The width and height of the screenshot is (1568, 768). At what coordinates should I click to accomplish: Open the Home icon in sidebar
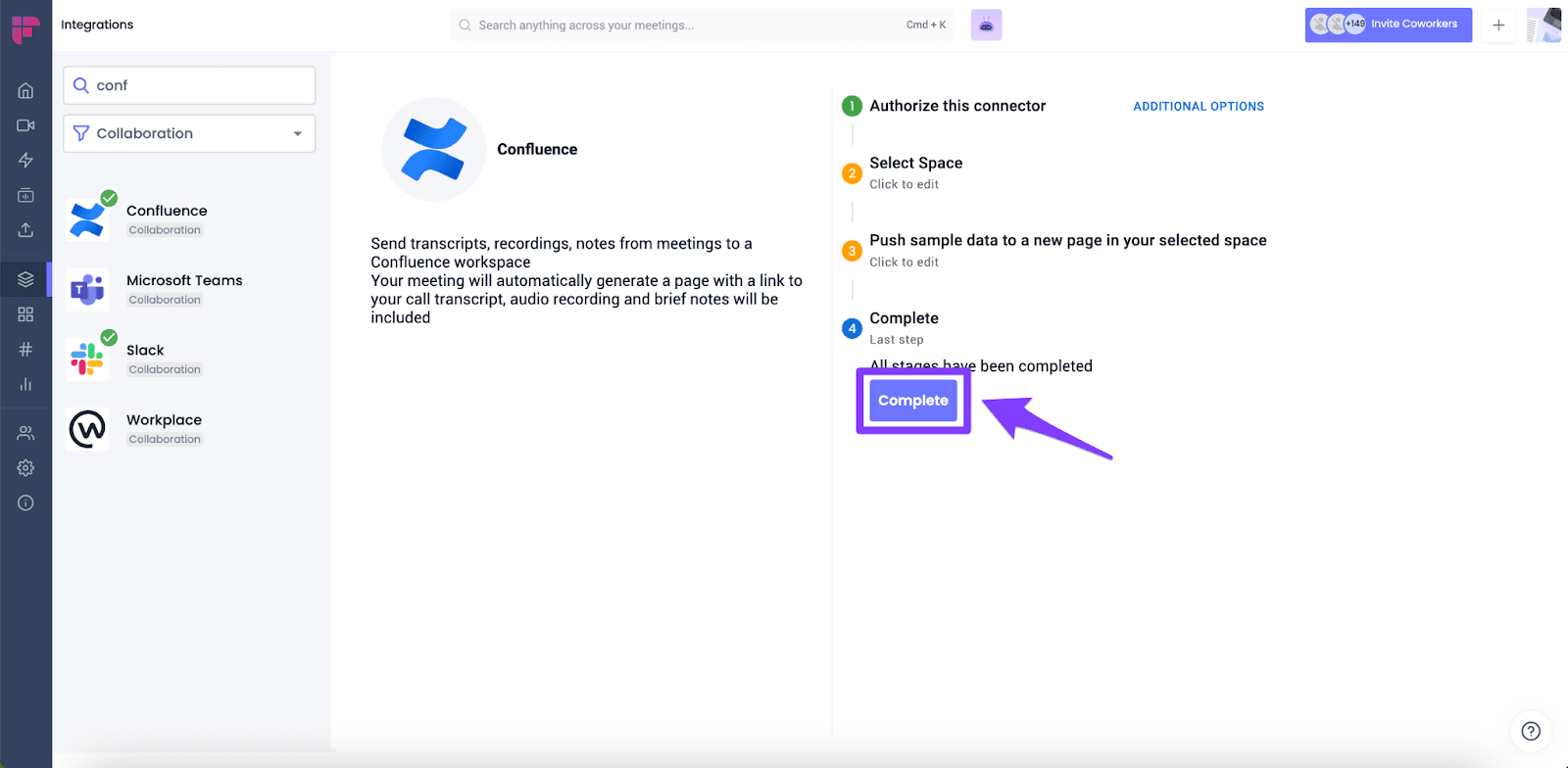(x=25, y=91)
